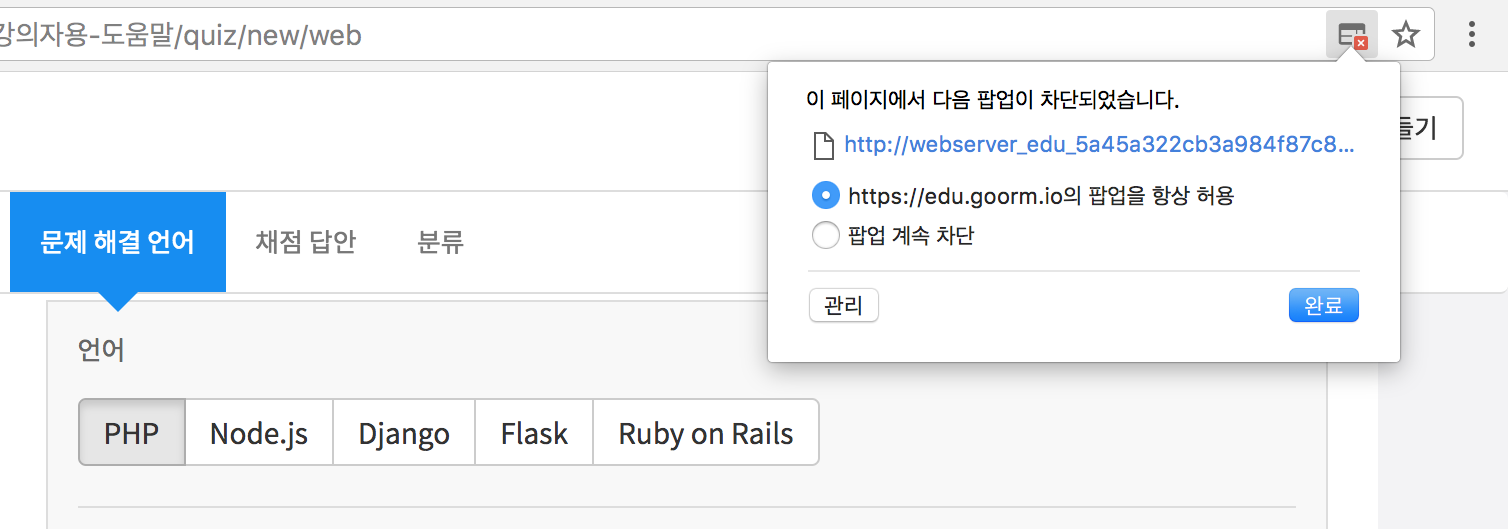Open the Chrome three-dot menu
This screenshot has height=529, width=1508.
point(1472,35)
